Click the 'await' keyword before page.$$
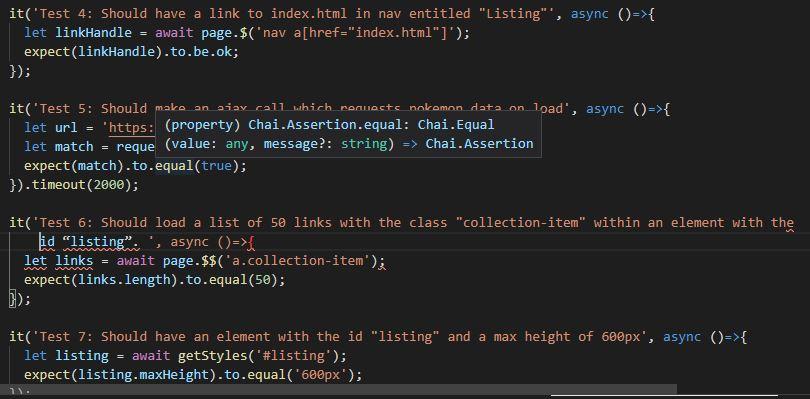The width and height of the screenshot is (810, 399). [135, 261]
